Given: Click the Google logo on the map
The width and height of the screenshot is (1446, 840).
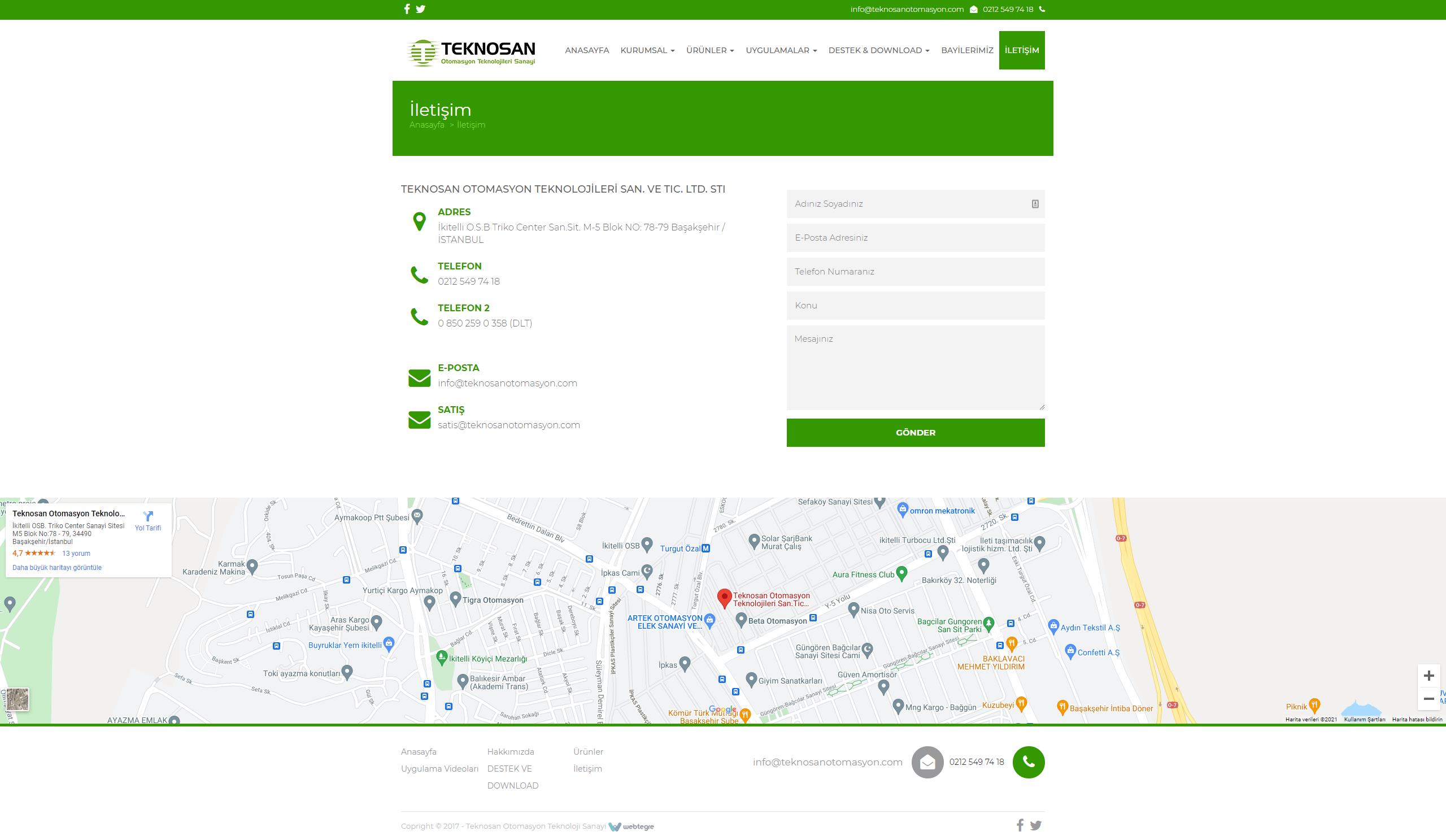Looking at the screenshot, I should click(722, 709).
